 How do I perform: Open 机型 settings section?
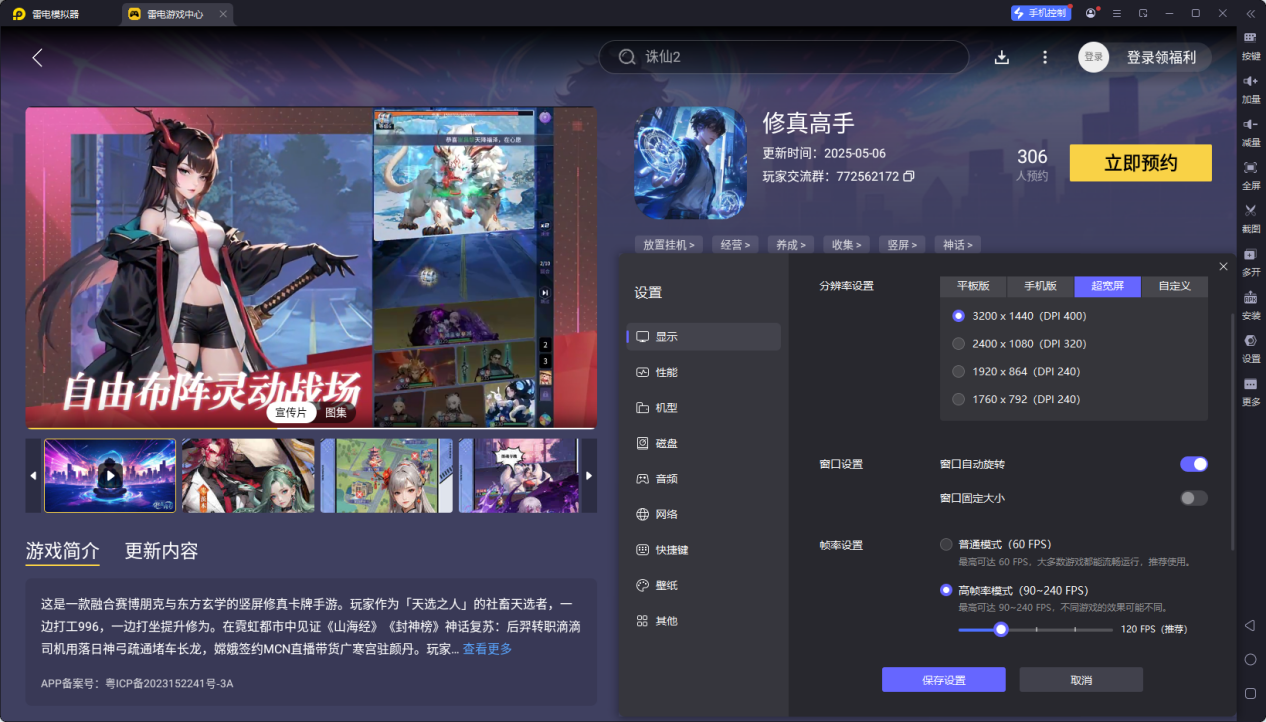coord(704,408)
